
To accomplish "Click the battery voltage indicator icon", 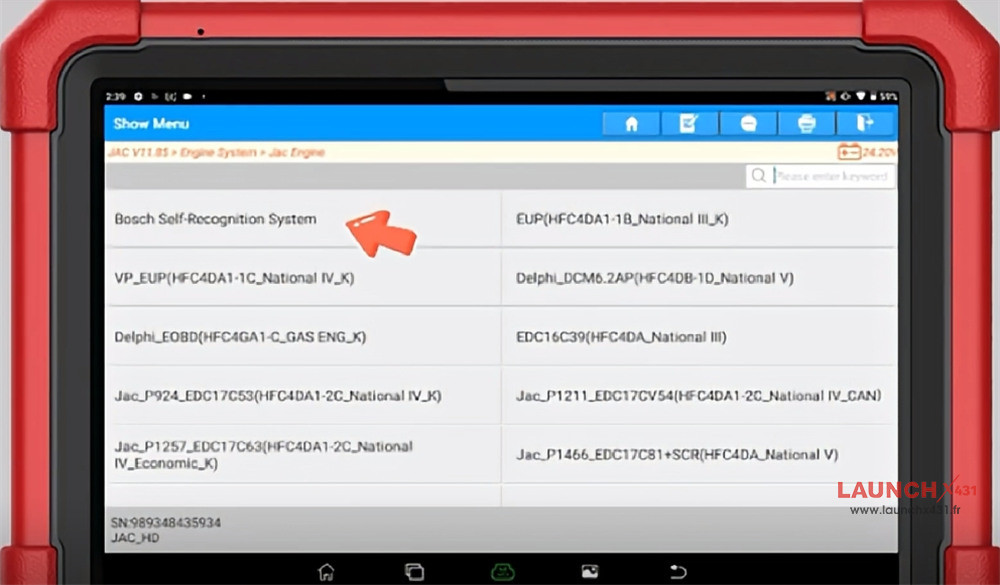I will 849,153.
